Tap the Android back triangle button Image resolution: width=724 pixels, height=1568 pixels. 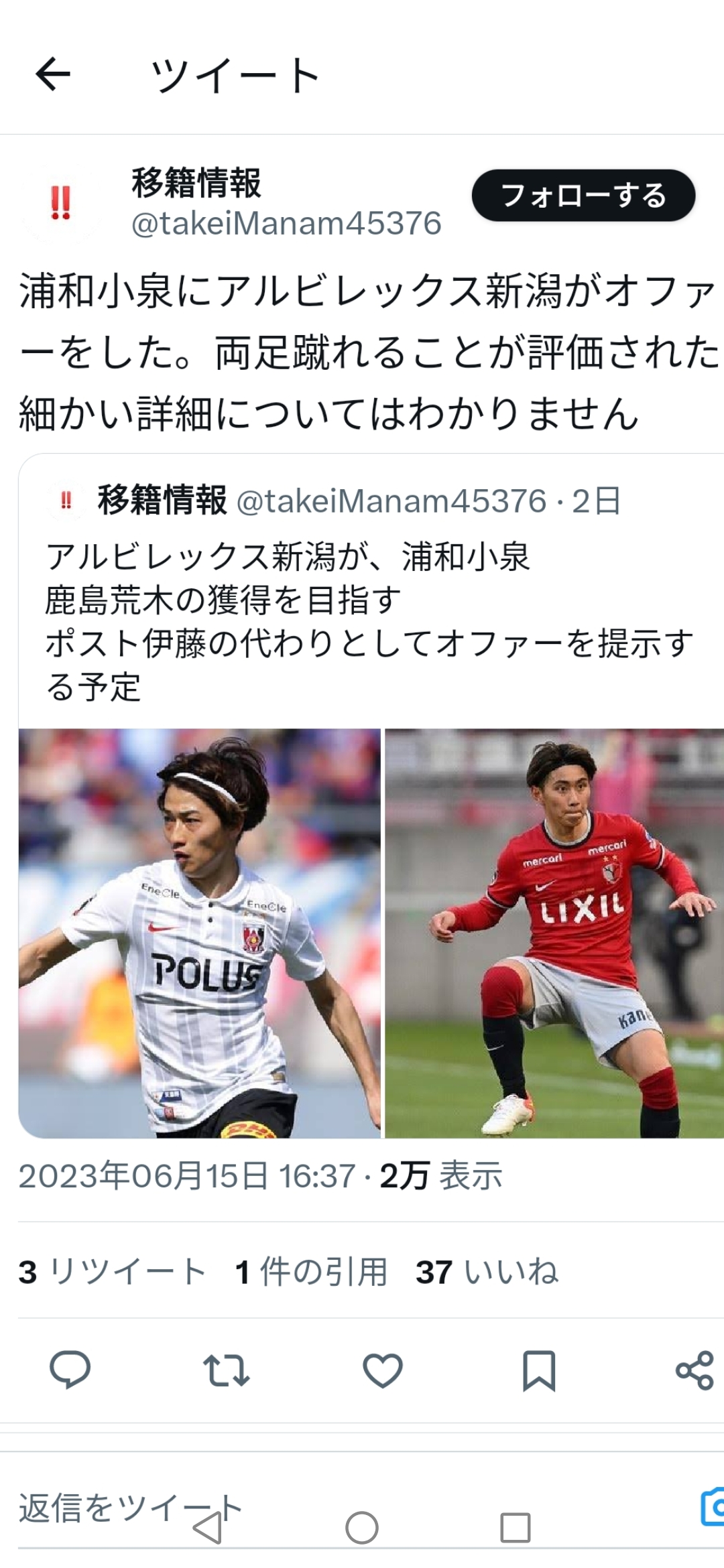coord(207,1528)
